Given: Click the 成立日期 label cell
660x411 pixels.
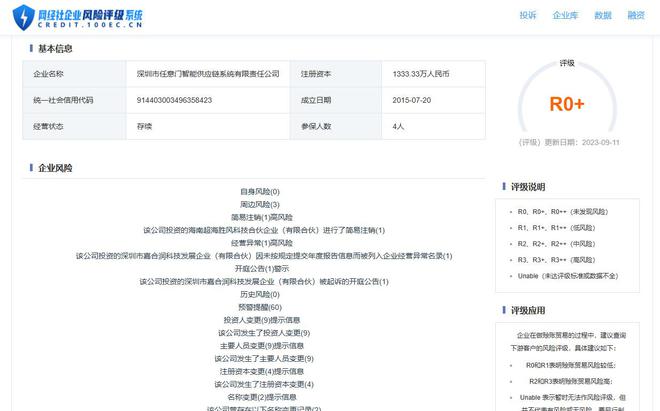Looking at the screenshot, I should click(336, 100).
